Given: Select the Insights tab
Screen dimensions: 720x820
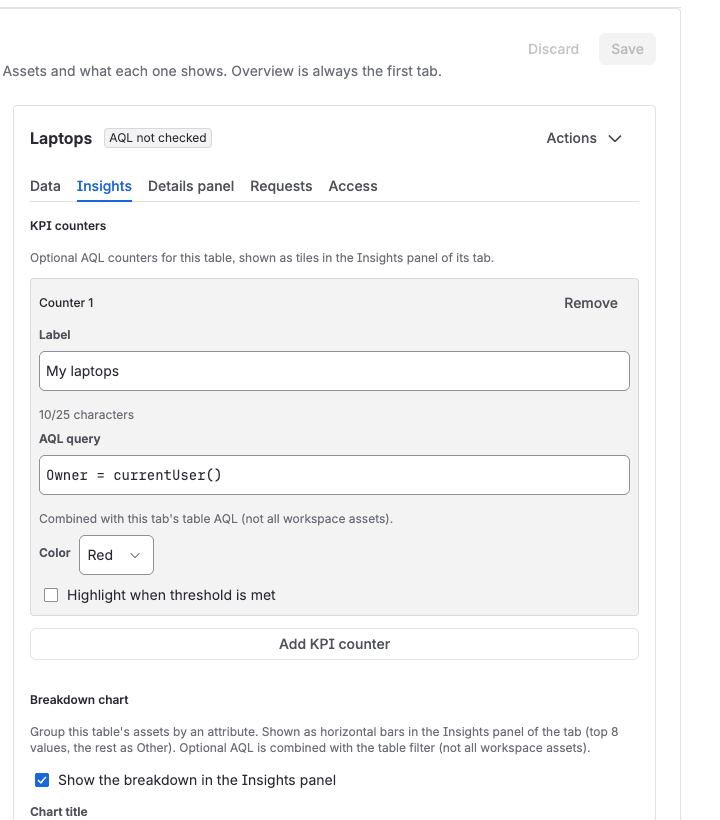Looking at the screenshot, I should [x=104, y=186].
